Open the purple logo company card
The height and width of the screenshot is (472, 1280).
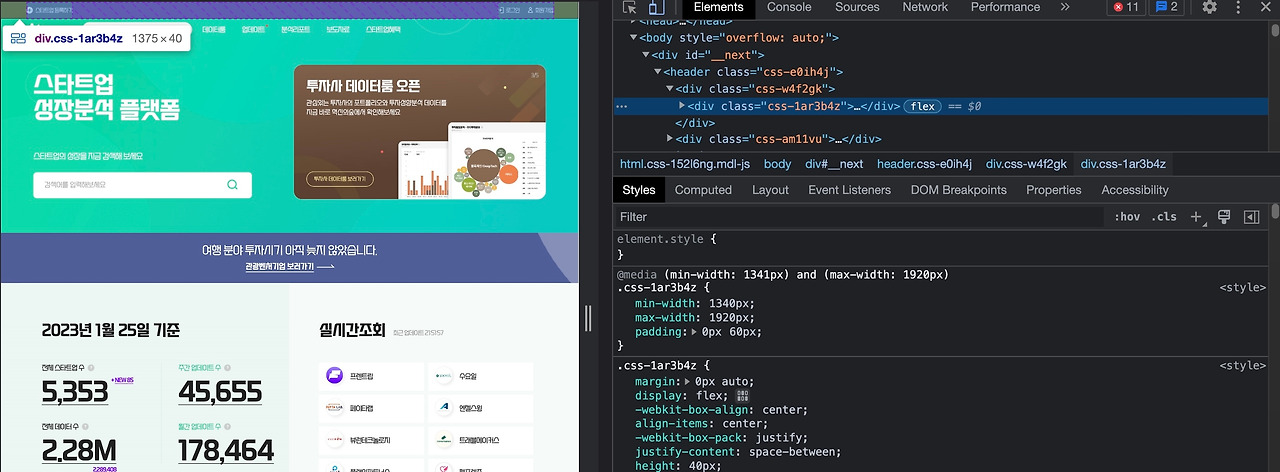coord(370,377)
